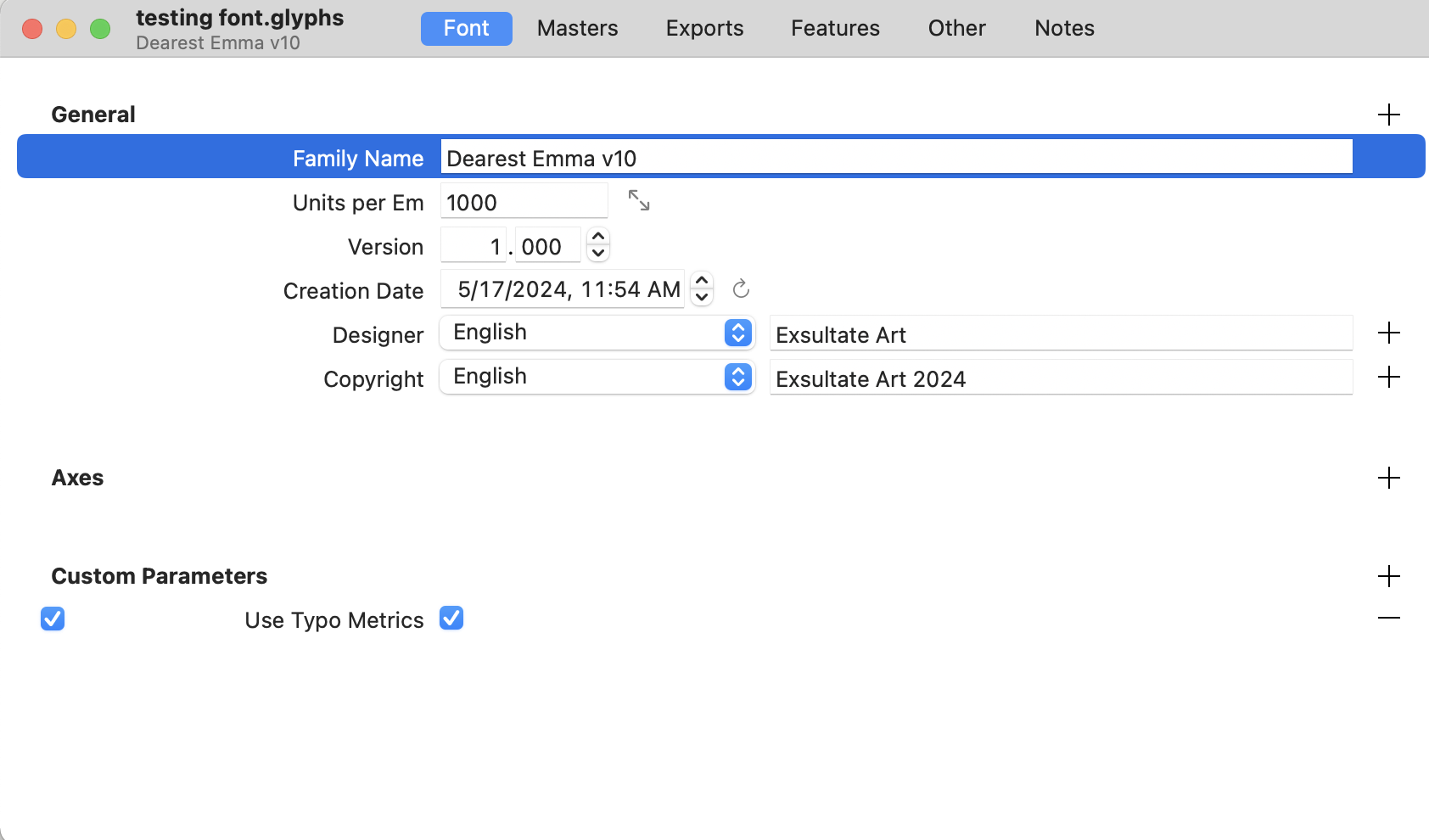Screen dimensions: 1429x840
Task: Reset Creation Date with the refresh icon
Action: point(741,289)
